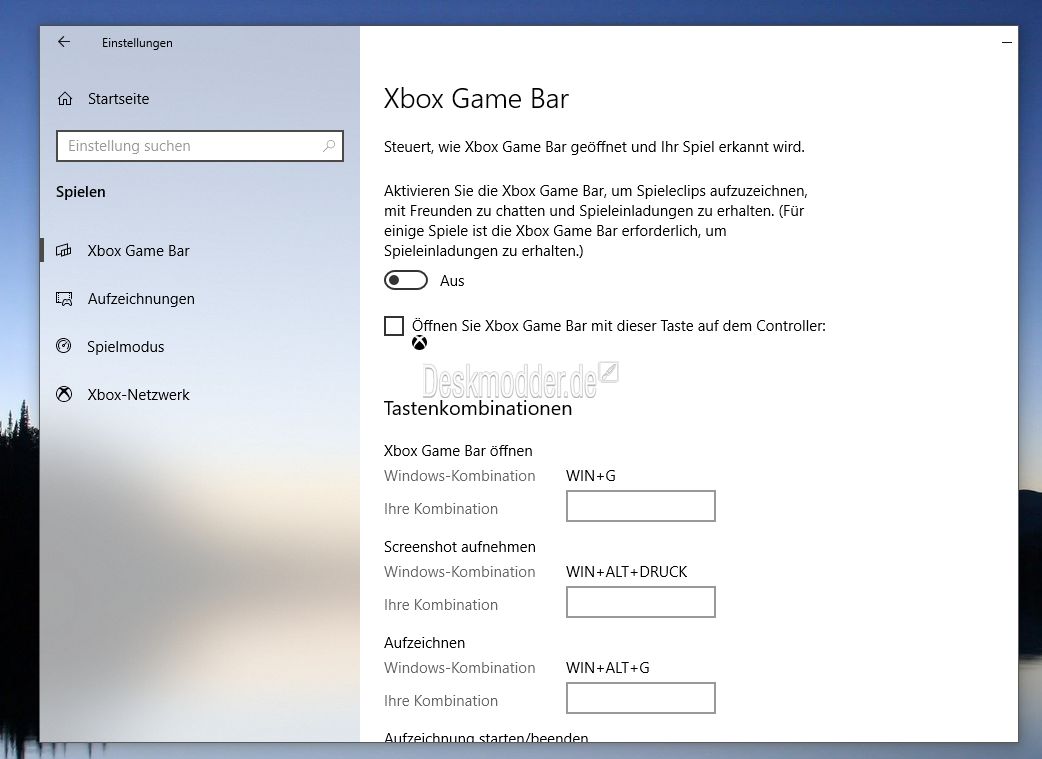Click the Screenshot aufnehmen label
Viewport: 1042px width, 759px height.
460,547
